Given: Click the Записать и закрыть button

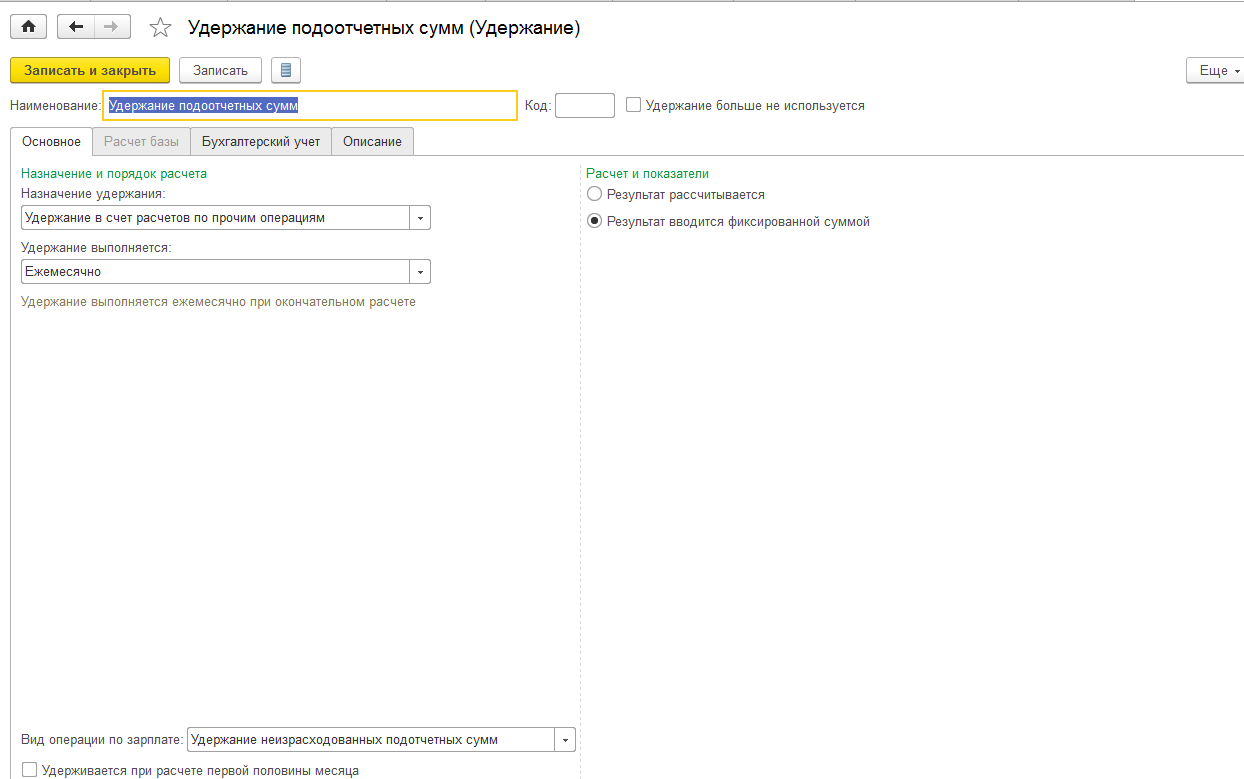Looking at the screenshot, I should [x=90, y=70].
